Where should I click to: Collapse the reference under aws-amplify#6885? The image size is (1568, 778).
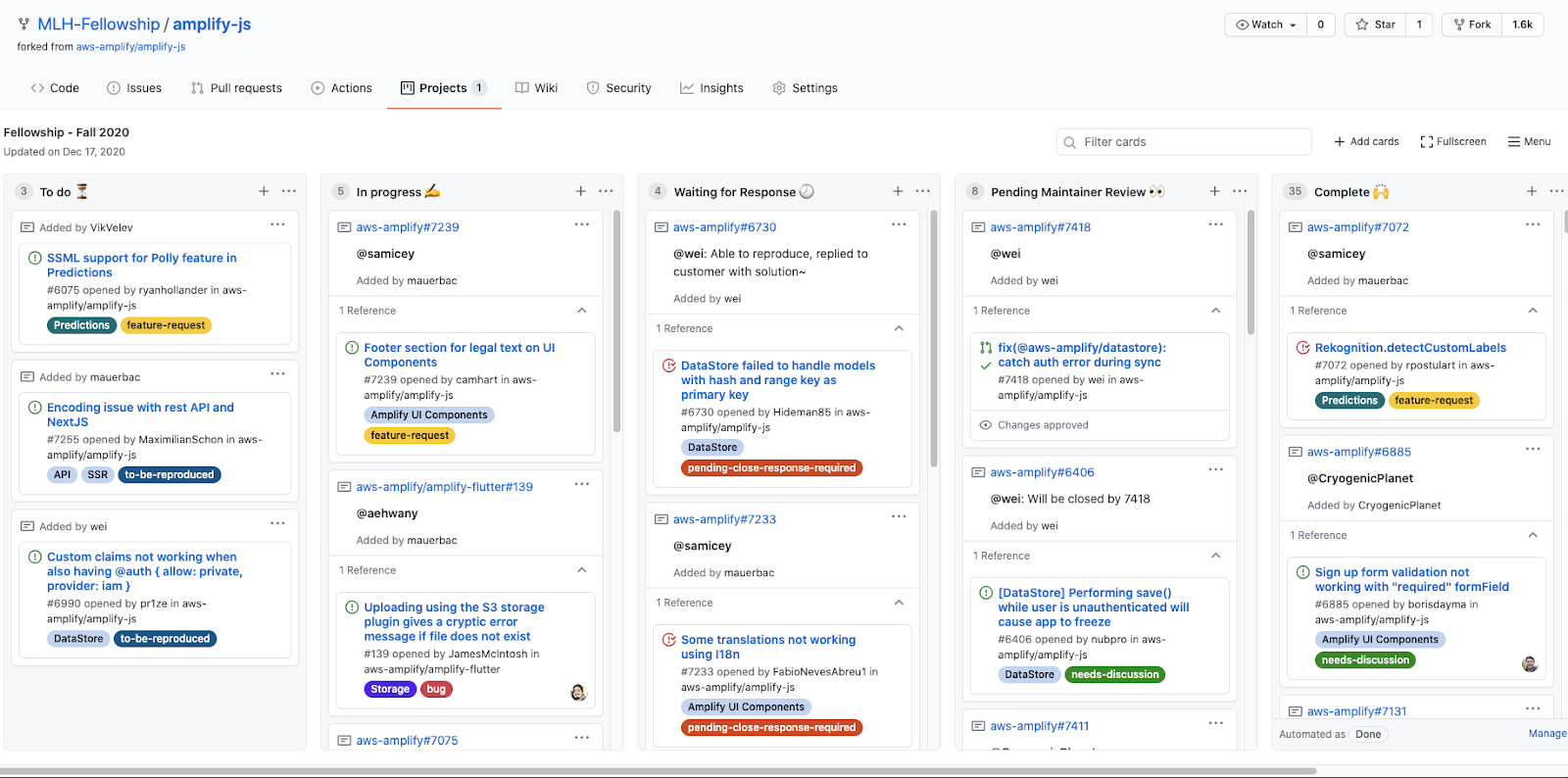pyautogui.click(x=1534, y=535)
